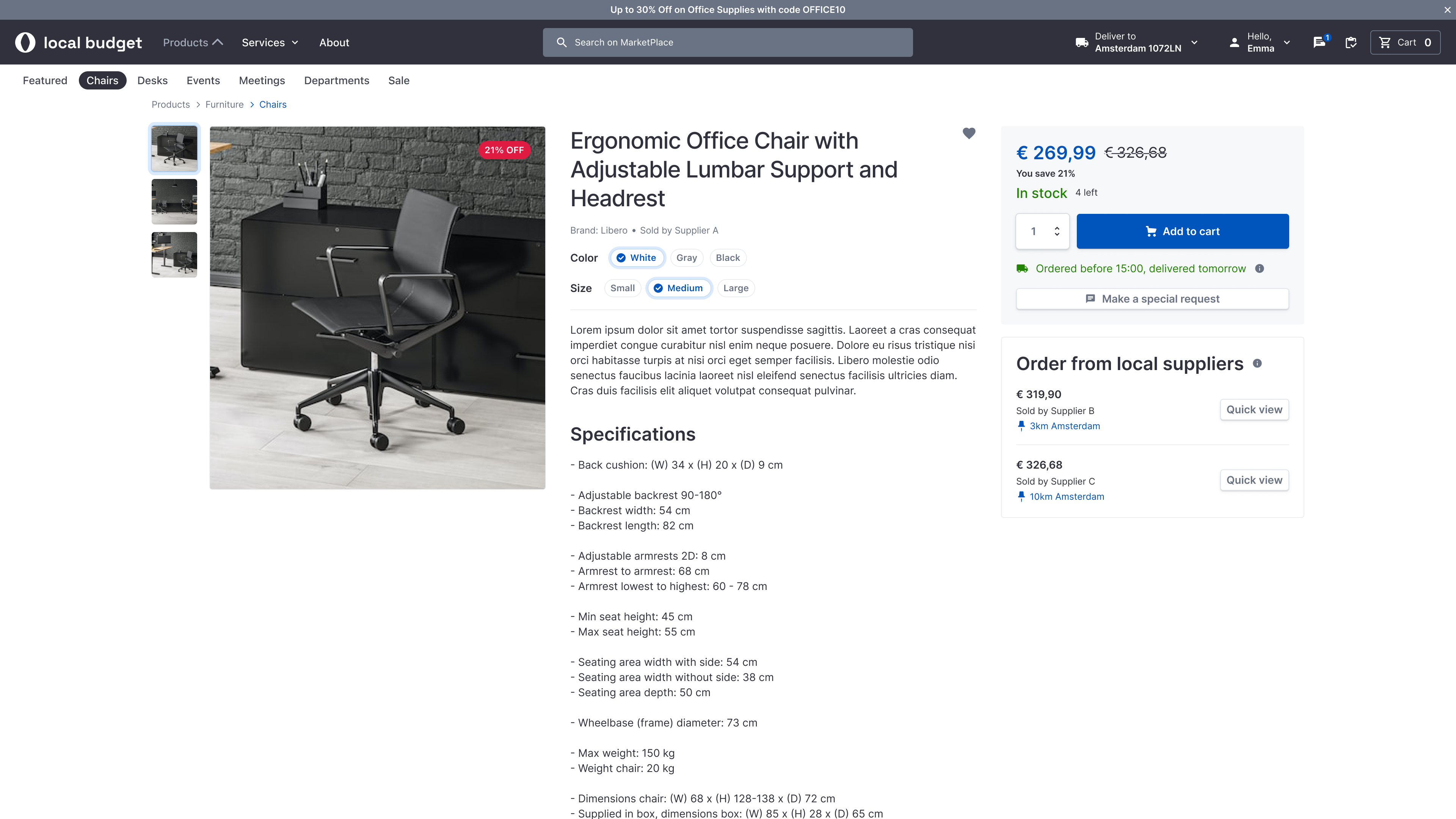The width and height of the screenshot is (1456, 819).
Task: Expand the Hello Emma account menu
Action: pyautogui.click(x=1260, y=42)
